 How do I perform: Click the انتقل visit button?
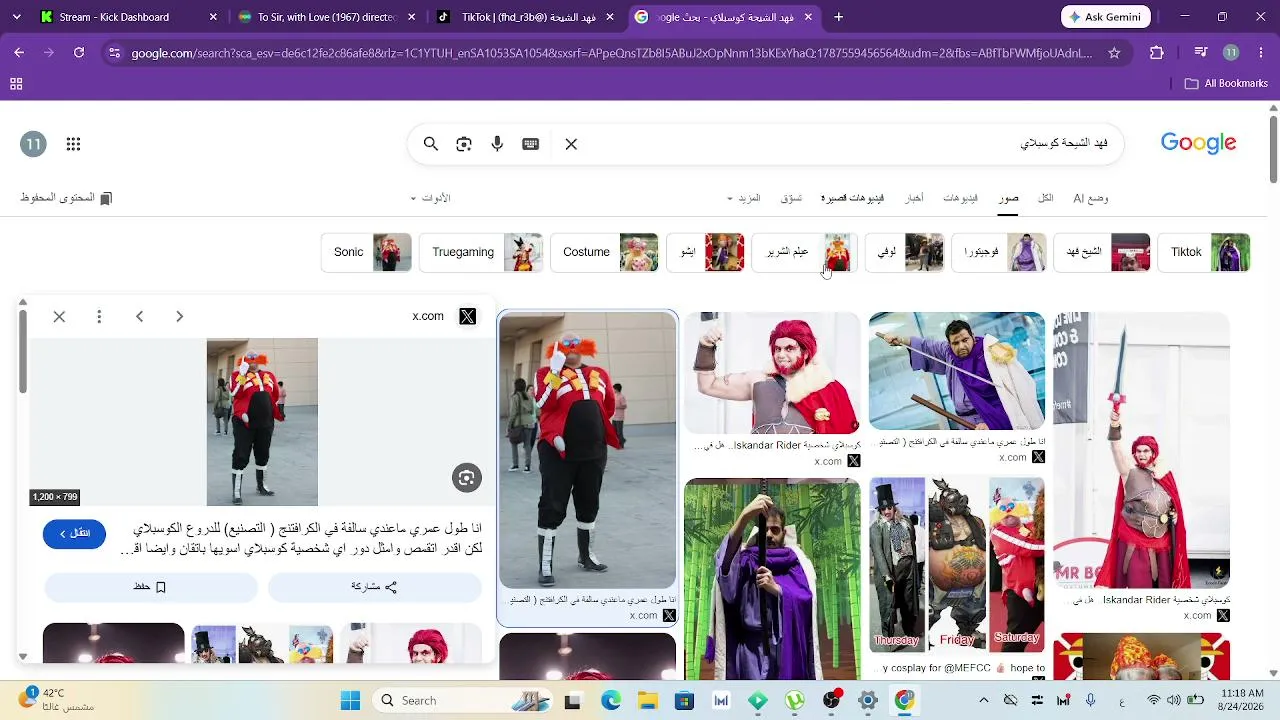coord(74,534)
